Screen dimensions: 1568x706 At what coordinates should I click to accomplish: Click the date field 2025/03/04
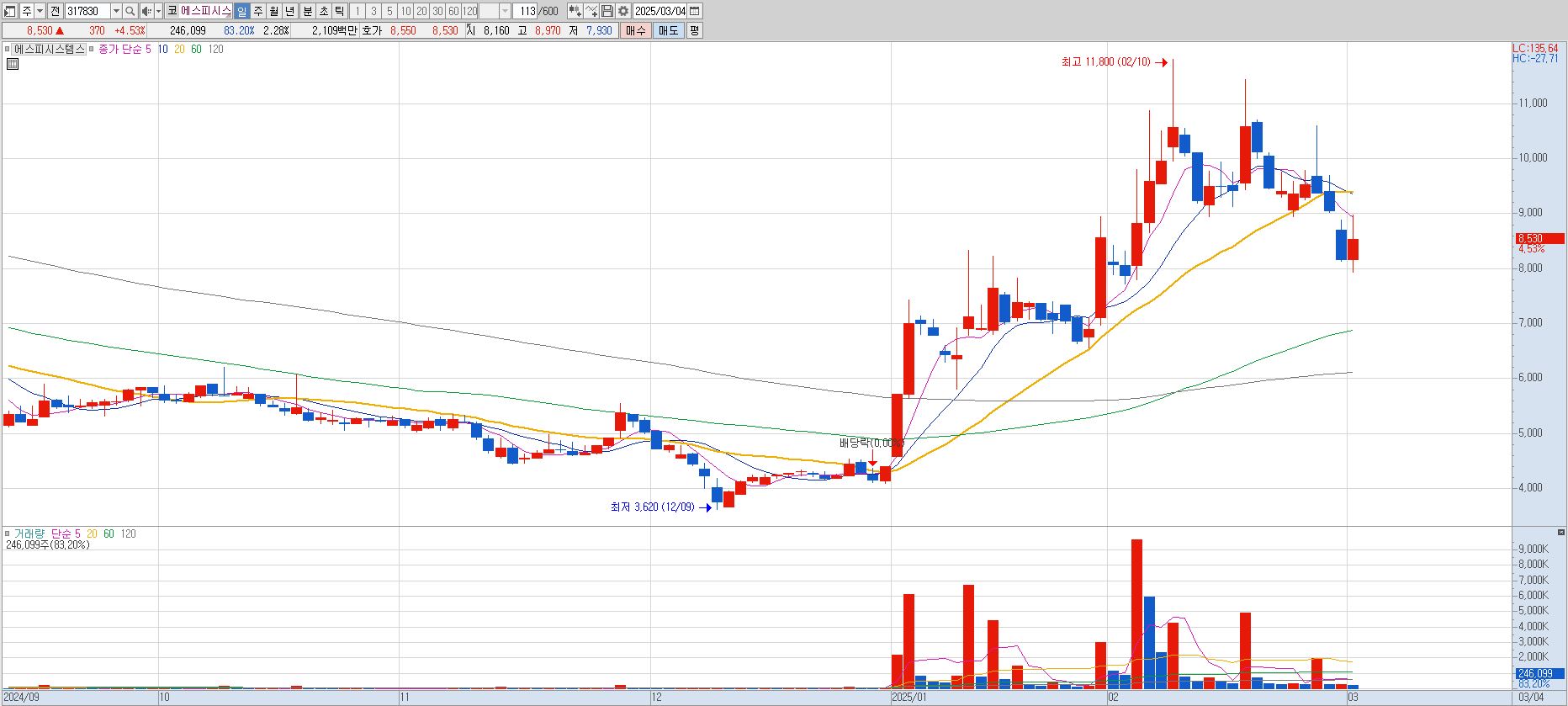tap(660, 11)
